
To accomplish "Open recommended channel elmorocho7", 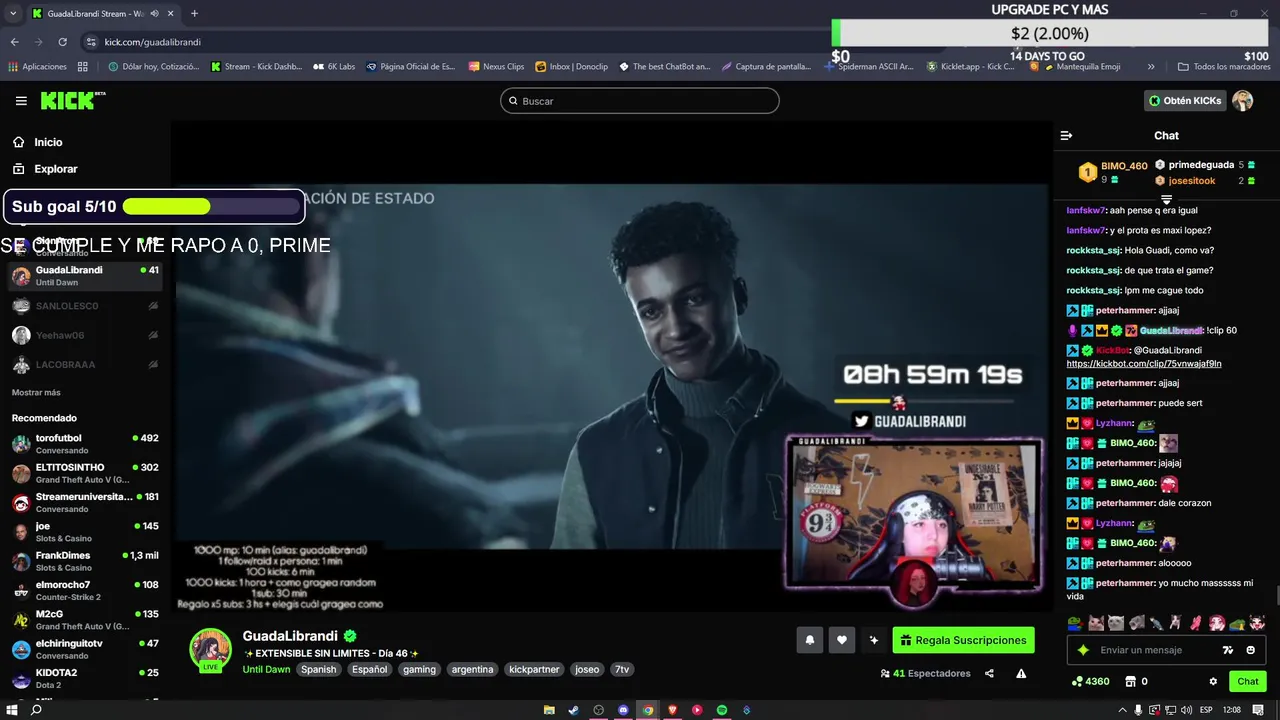I will point(84,590).
